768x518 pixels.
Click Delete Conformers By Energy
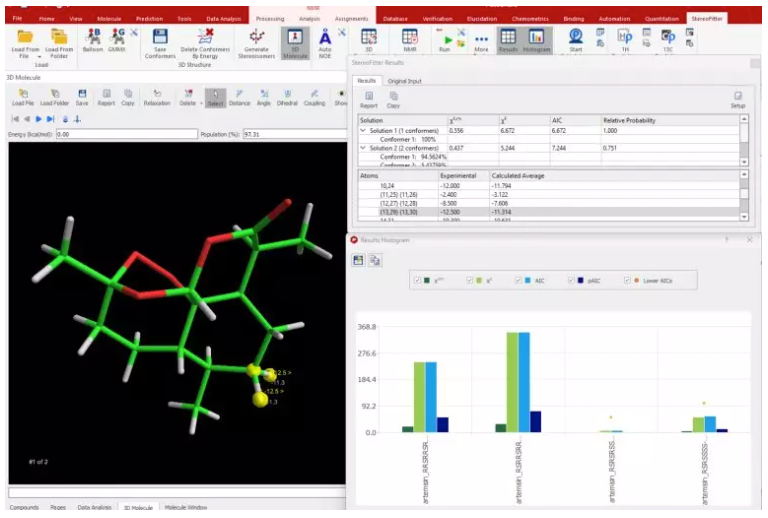coord(204,41)
